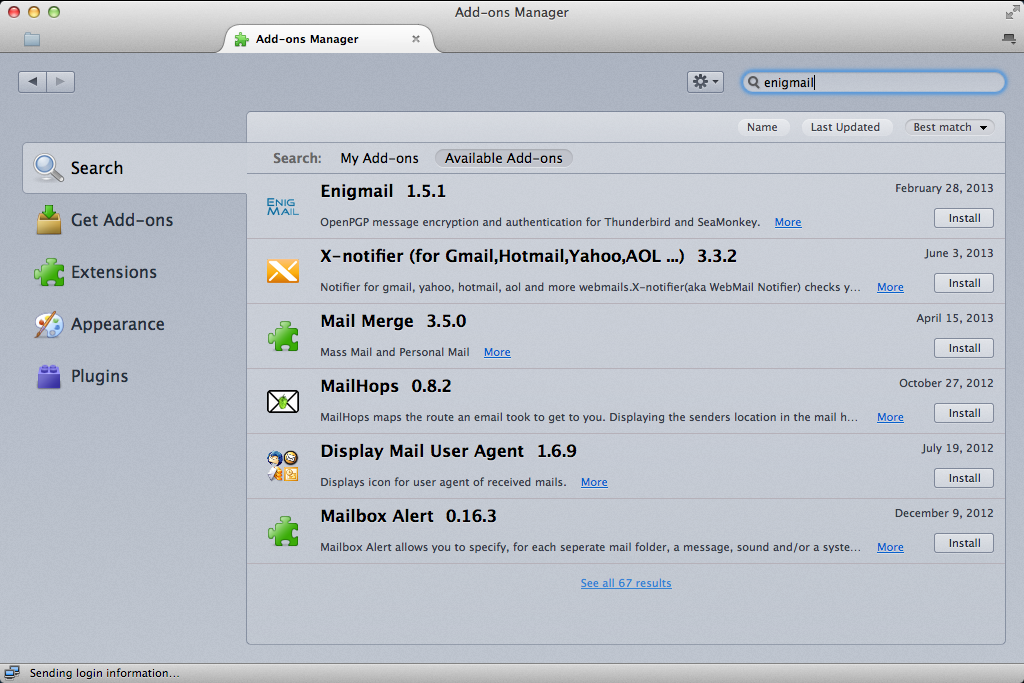Click the Mailbox Alert 0.16.3 title
Screen dimensions: 1024x683
pyautogui.click(x=408, y=516)
